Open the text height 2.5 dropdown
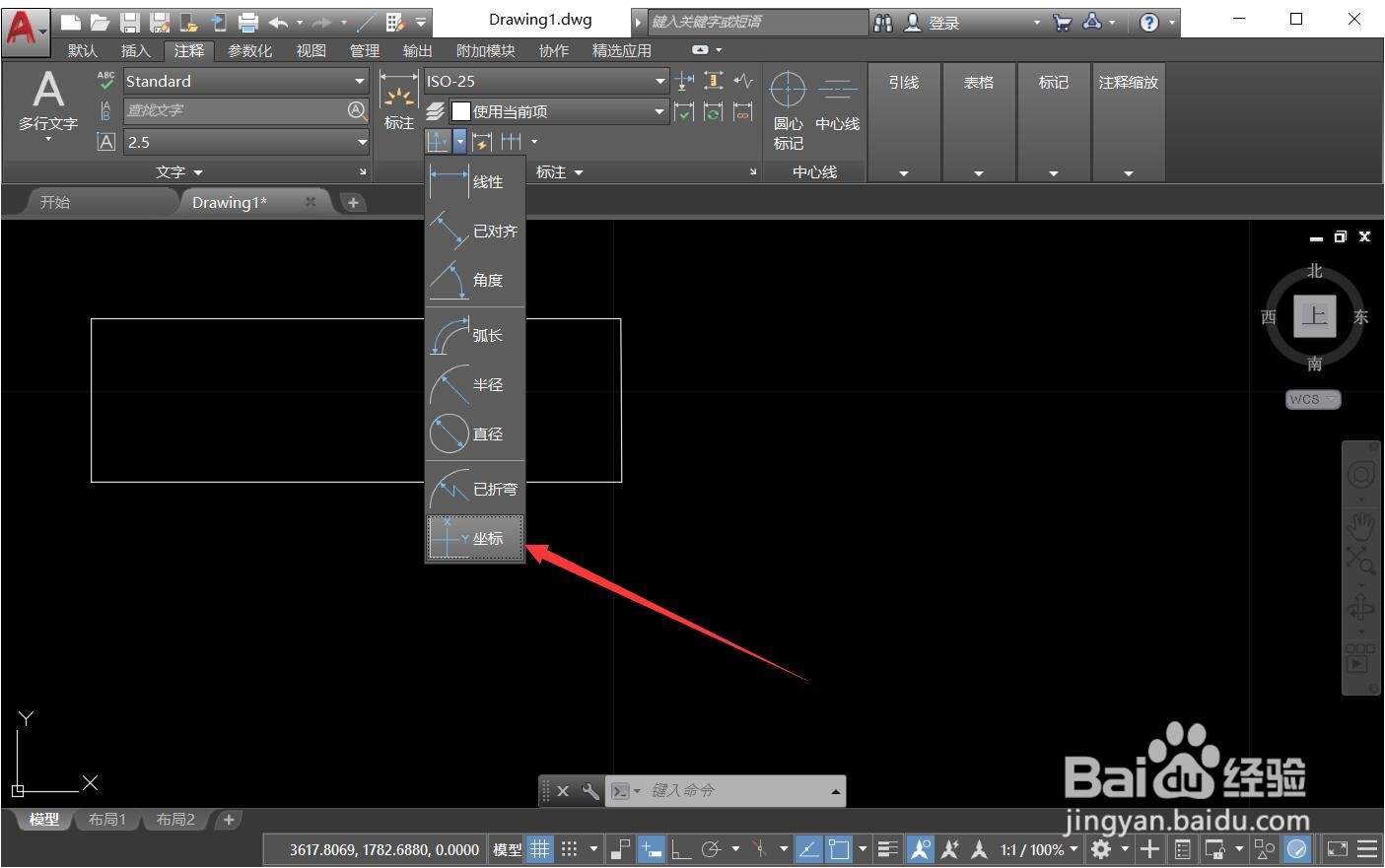This screenshot has height=868, width=1385. tap(245, 142)
